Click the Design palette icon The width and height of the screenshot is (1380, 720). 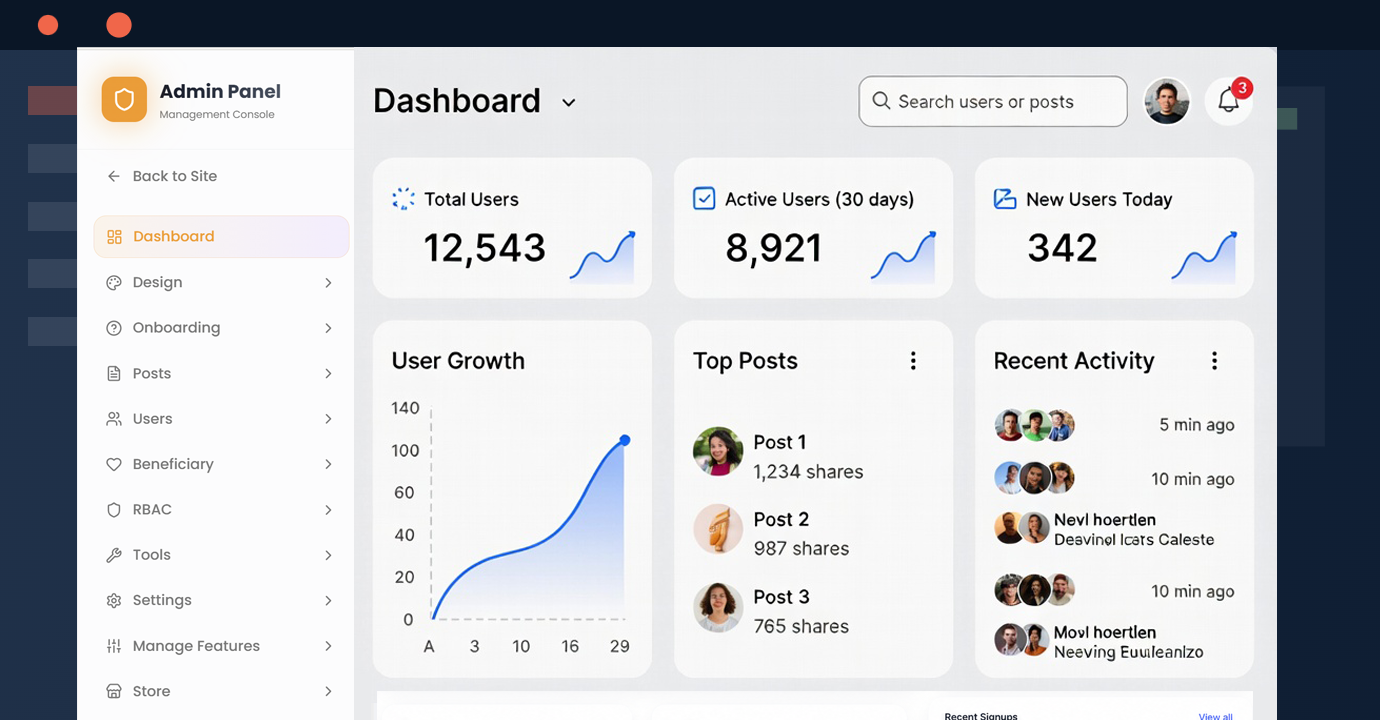pyautogui.click(x=114, y=283)
